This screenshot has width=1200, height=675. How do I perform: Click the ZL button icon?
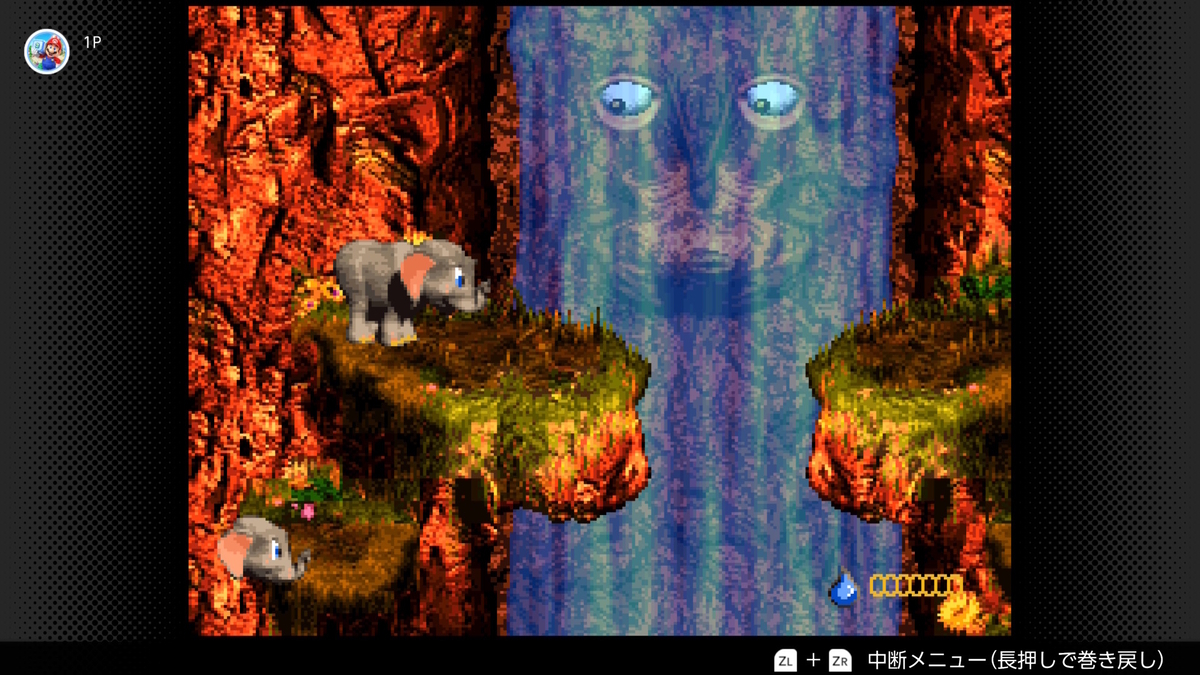pos(786,660)
